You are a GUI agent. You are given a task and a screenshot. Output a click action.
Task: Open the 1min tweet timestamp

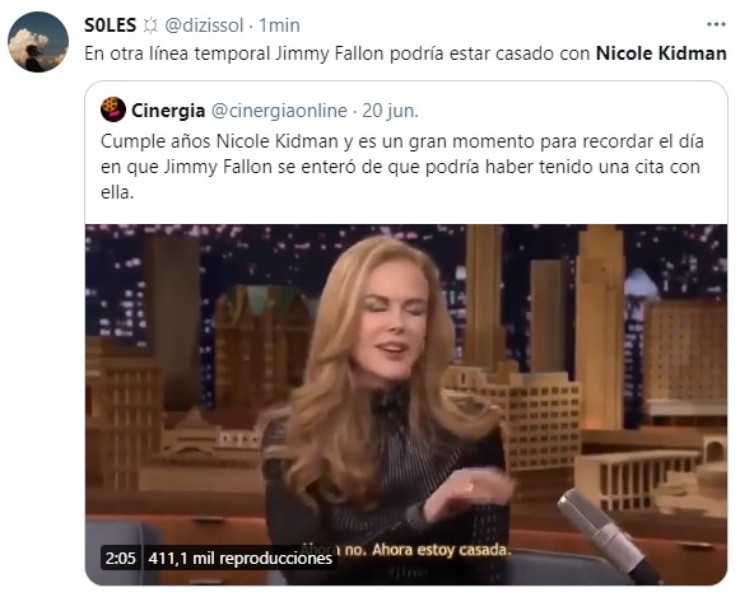[x=279, y=25]
